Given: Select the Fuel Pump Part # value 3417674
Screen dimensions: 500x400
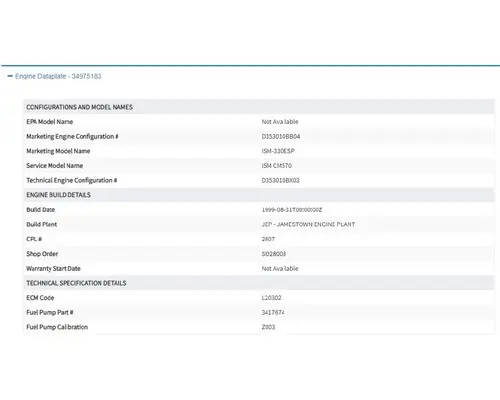Looking at the screenshot, I should (x=273, y=312).
